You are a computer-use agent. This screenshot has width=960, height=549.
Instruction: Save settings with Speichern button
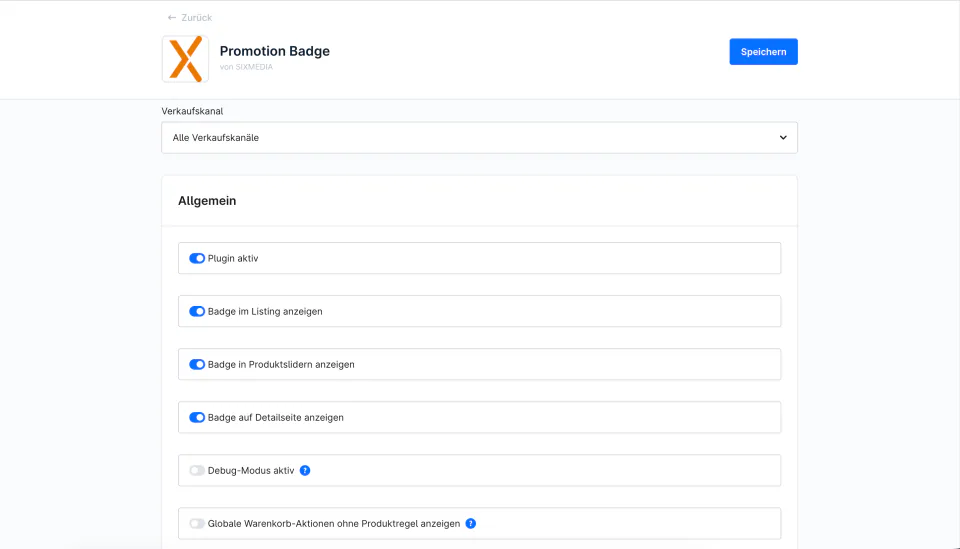click(x=763, y=52)
